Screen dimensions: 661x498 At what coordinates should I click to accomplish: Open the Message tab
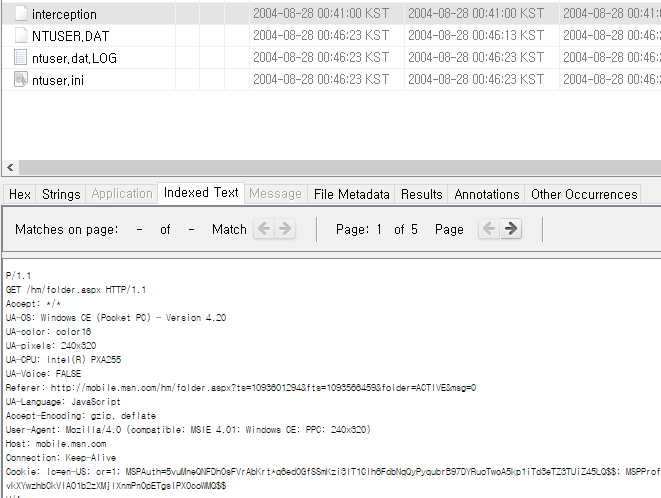pyautogui.click(x=275, y=194)
